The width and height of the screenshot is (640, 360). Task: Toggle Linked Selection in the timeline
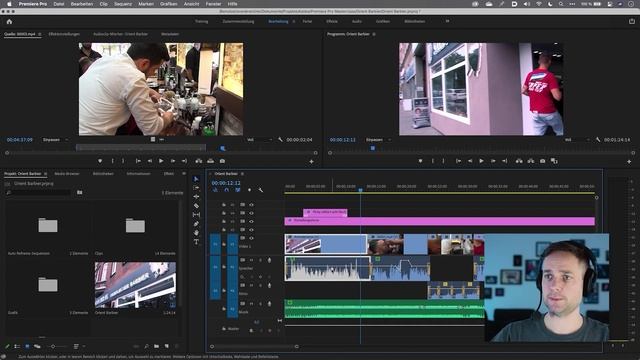(238, 190)
